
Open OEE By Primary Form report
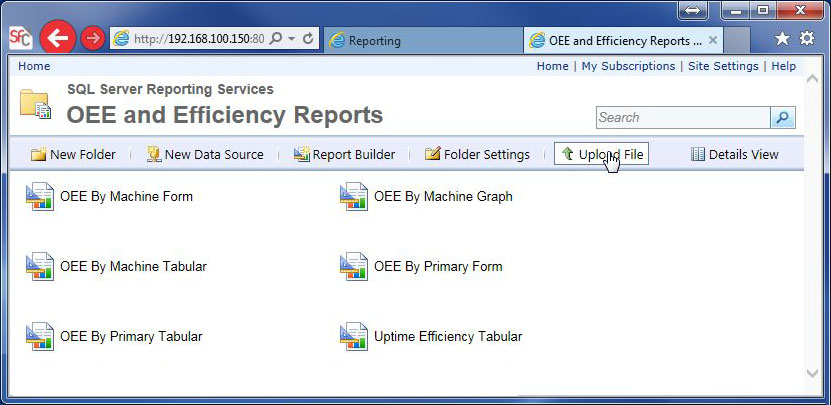click(438, 266)
